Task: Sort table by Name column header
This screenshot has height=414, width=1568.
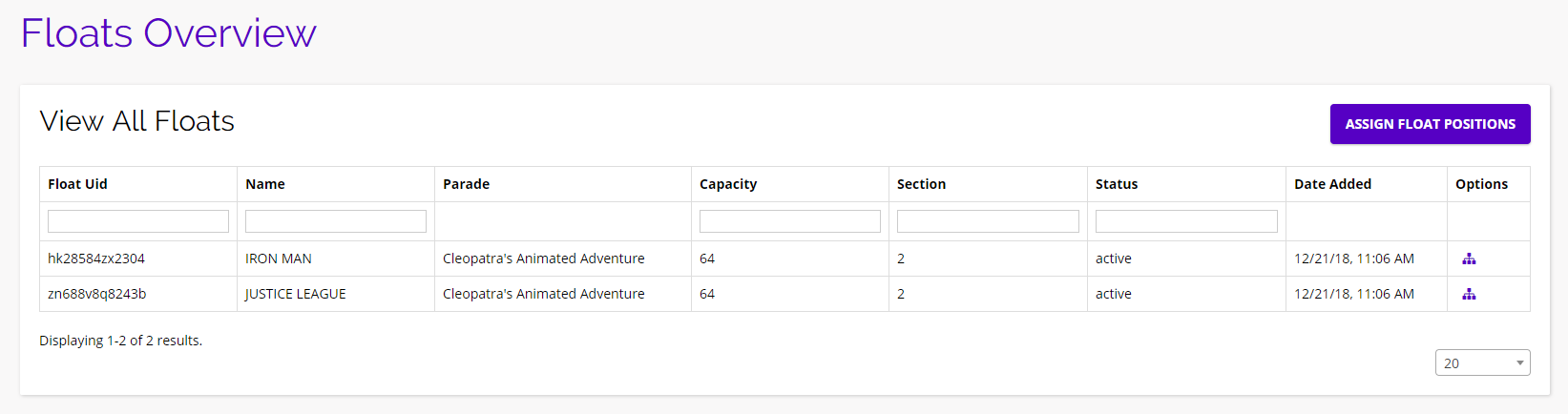Action: (265, 184)
